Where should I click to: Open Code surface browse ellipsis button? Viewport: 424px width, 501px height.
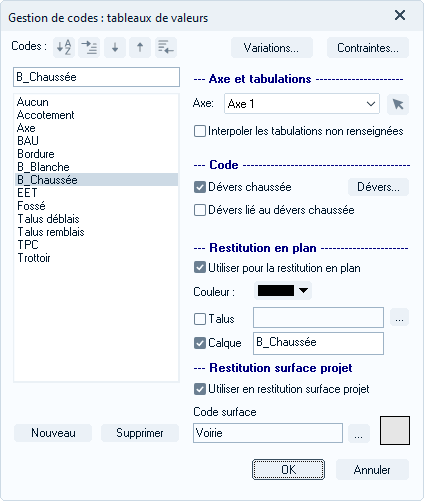click(x=359, y=433)
